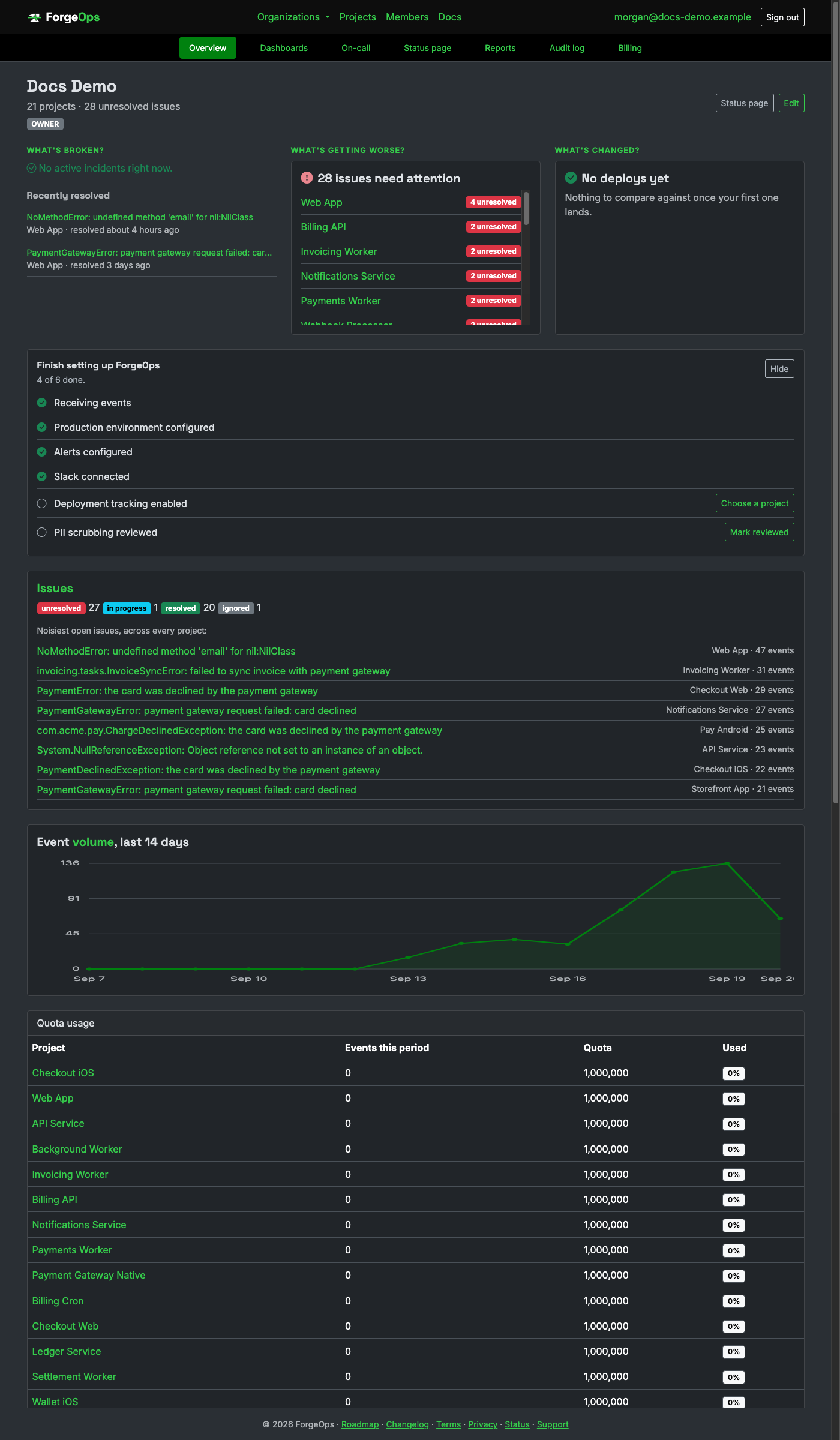
Task: Click the red alert icon beside 28 issues
Action: pyautogui.click(x=307, y=178)
